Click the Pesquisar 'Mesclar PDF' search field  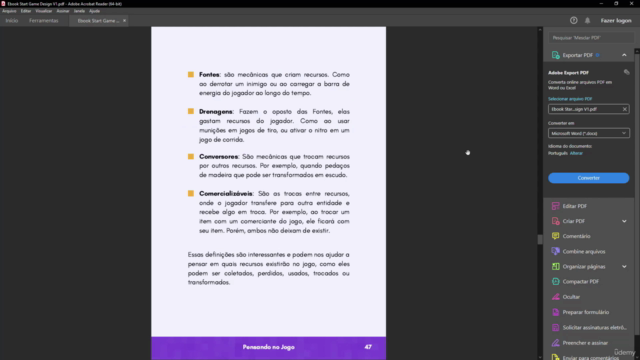click(x=591, y=38)
